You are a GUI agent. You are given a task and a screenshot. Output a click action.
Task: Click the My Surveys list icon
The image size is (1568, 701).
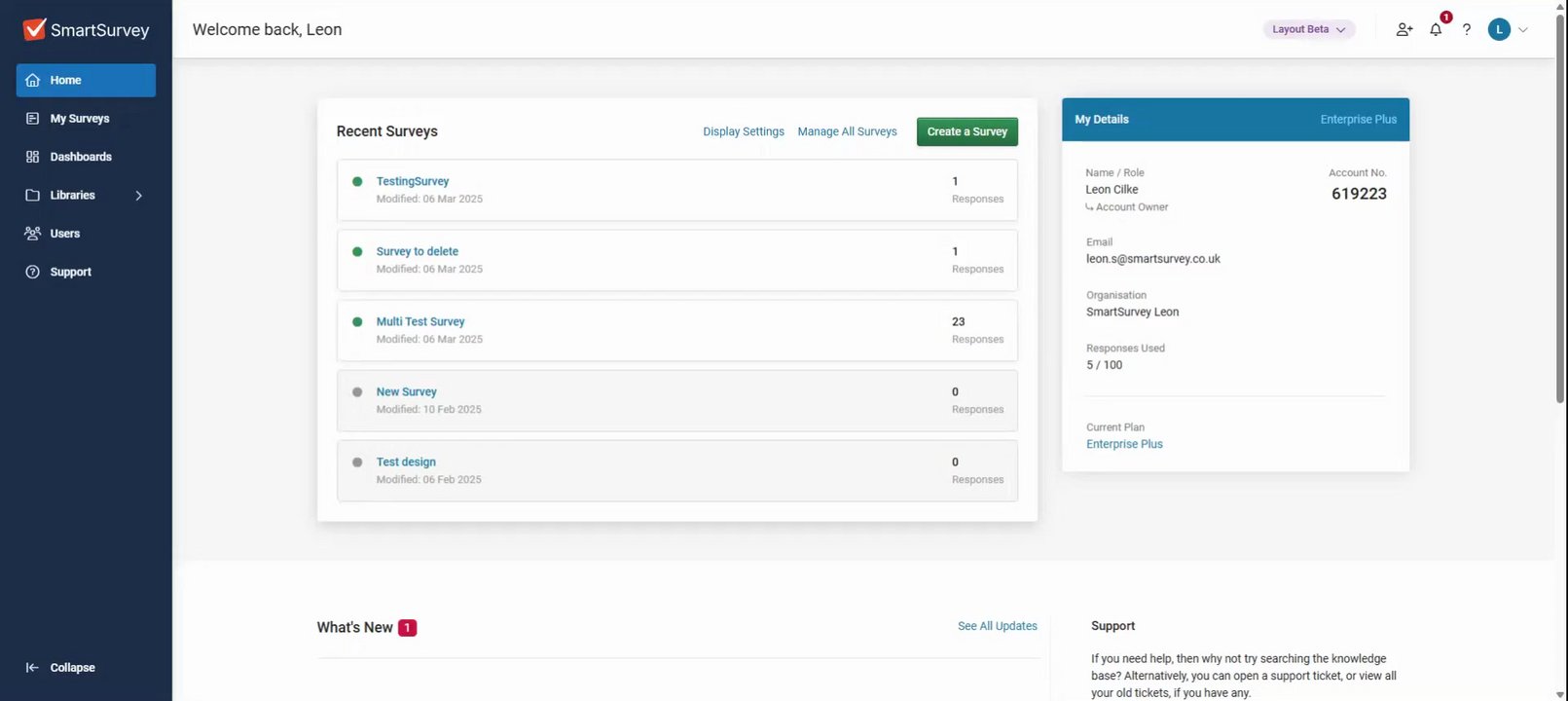coord(32,119)
